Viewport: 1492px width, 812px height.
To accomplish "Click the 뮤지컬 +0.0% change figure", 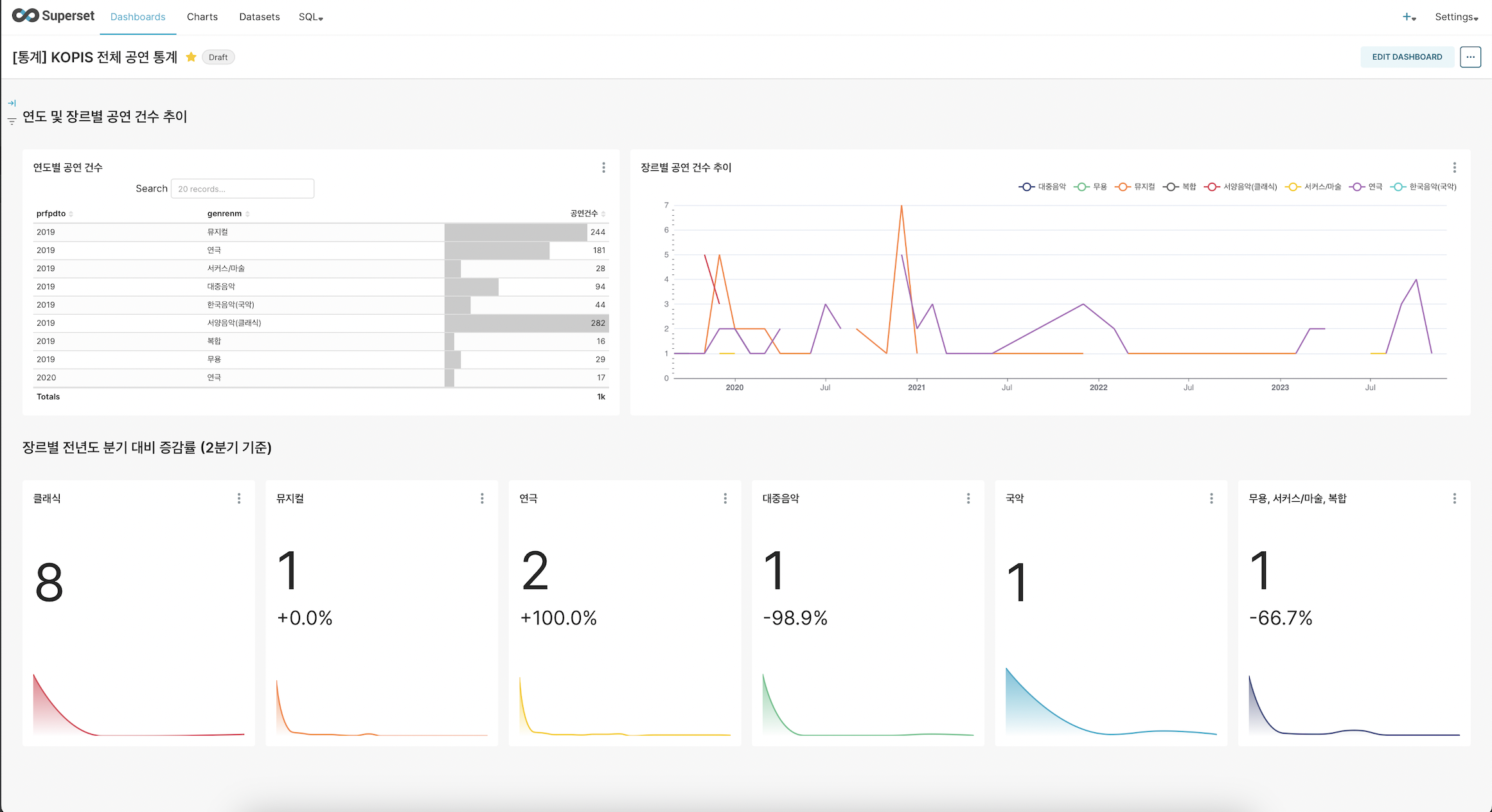I will coord(305,618).
